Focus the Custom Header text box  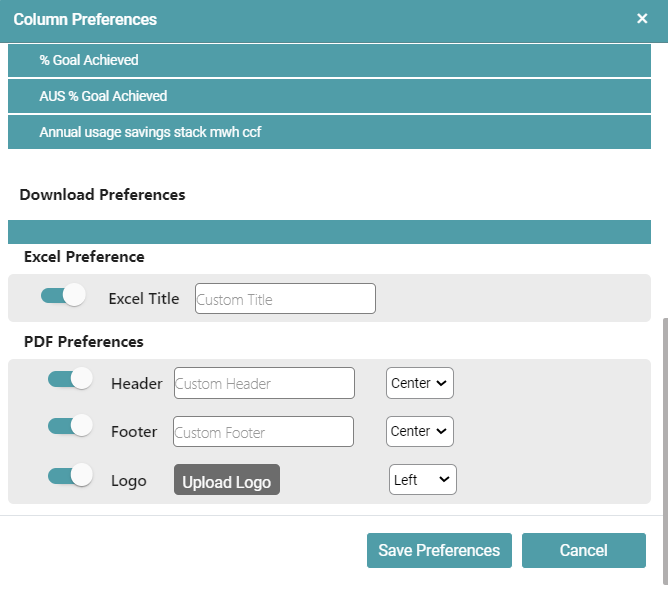(264, 383)
